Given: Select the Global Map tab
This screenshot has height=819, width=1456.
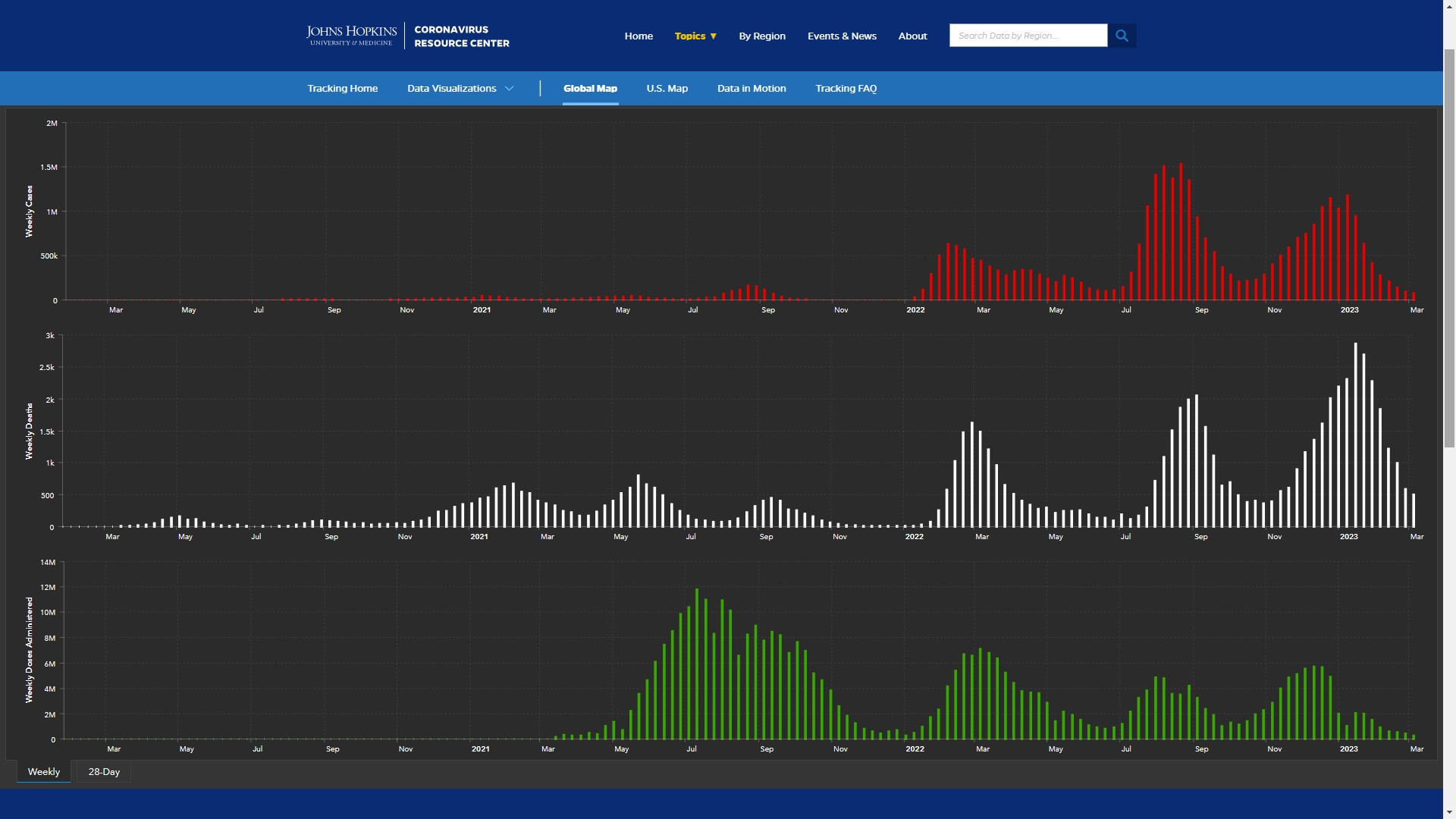Looking at the screenshot, I should coord(590,89).
